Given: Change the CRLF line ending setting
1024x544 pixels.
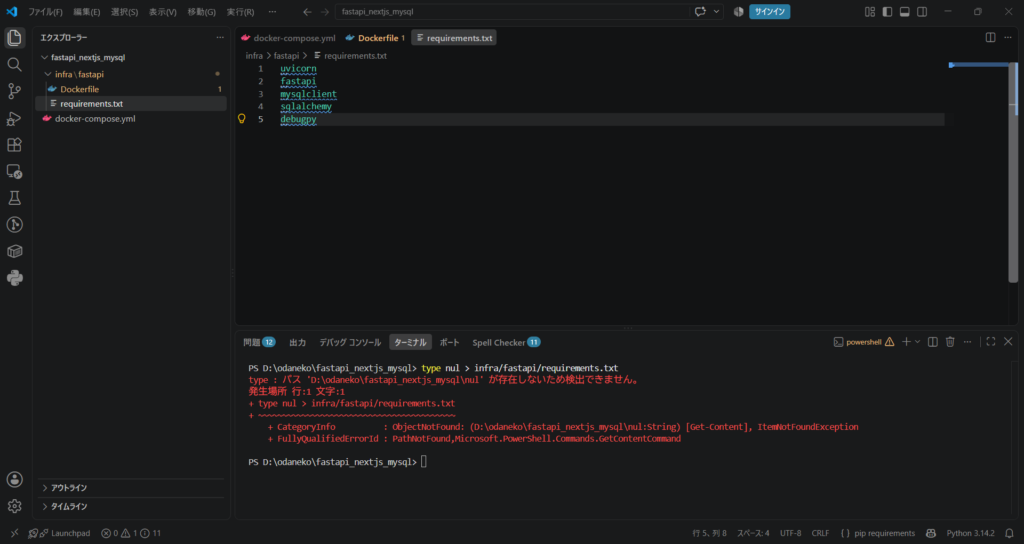Looking at the screenshot, I should (820, 533).
